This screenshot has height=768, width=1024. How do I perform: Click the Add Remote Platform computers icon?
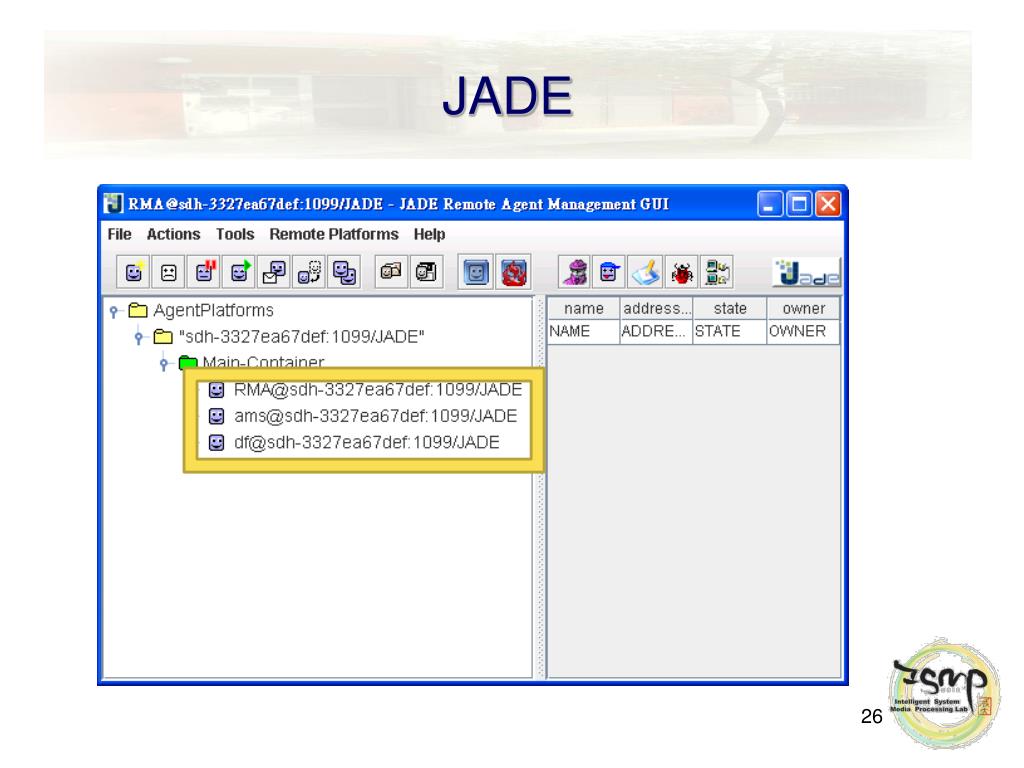click(716, 272)
